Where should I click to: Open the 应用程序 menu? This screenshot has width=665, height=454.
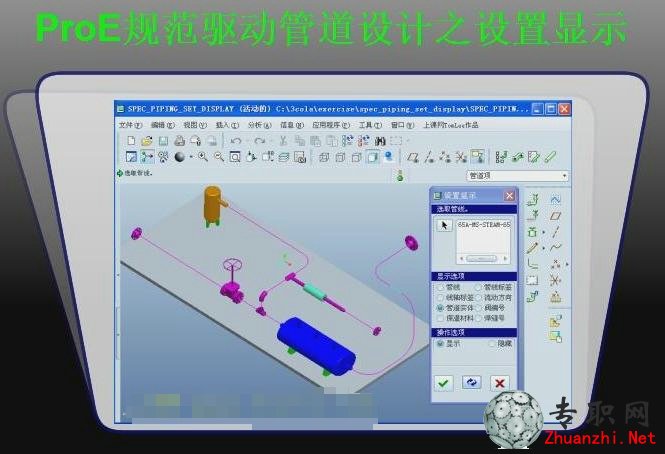point(331,125)
